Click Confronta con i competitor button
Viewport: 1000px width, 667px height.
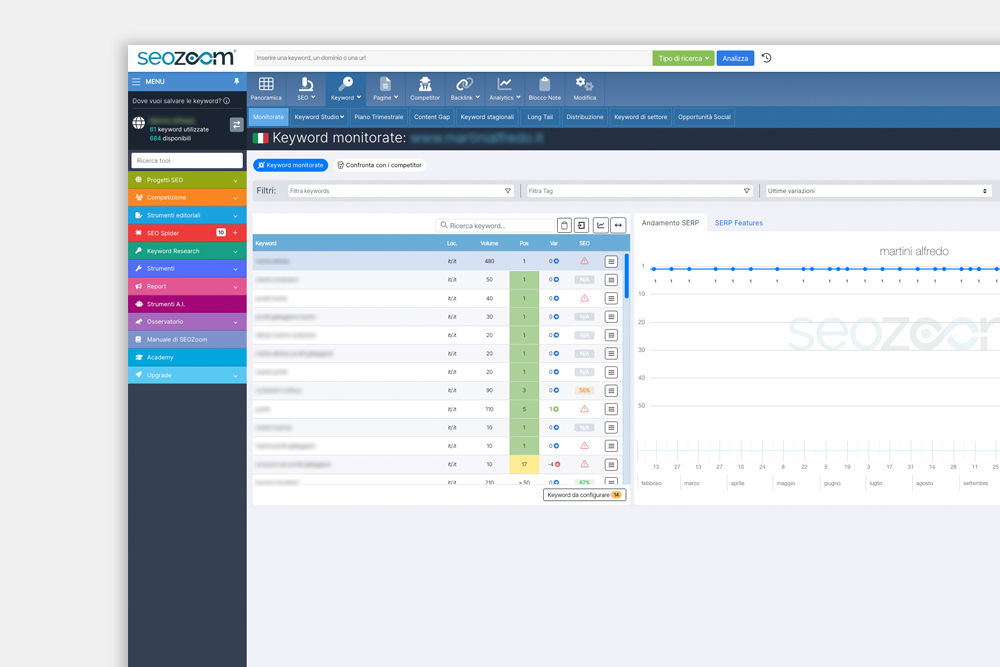[379, 165]
